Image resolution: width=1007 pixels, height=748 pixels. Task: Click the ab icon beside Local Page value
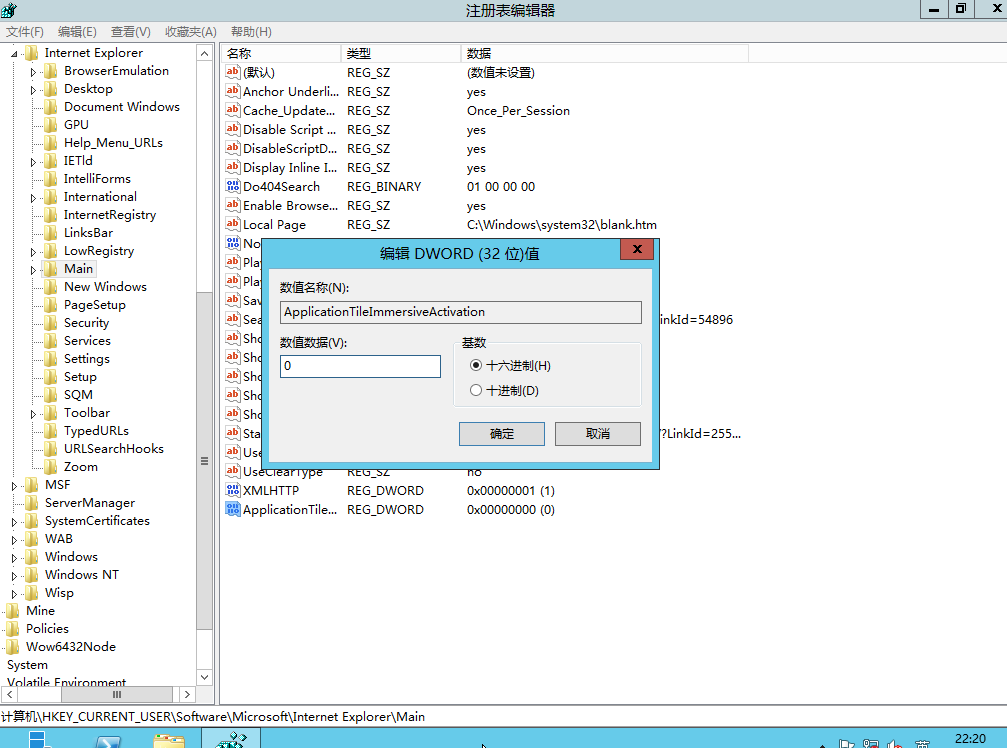(235, 224)
